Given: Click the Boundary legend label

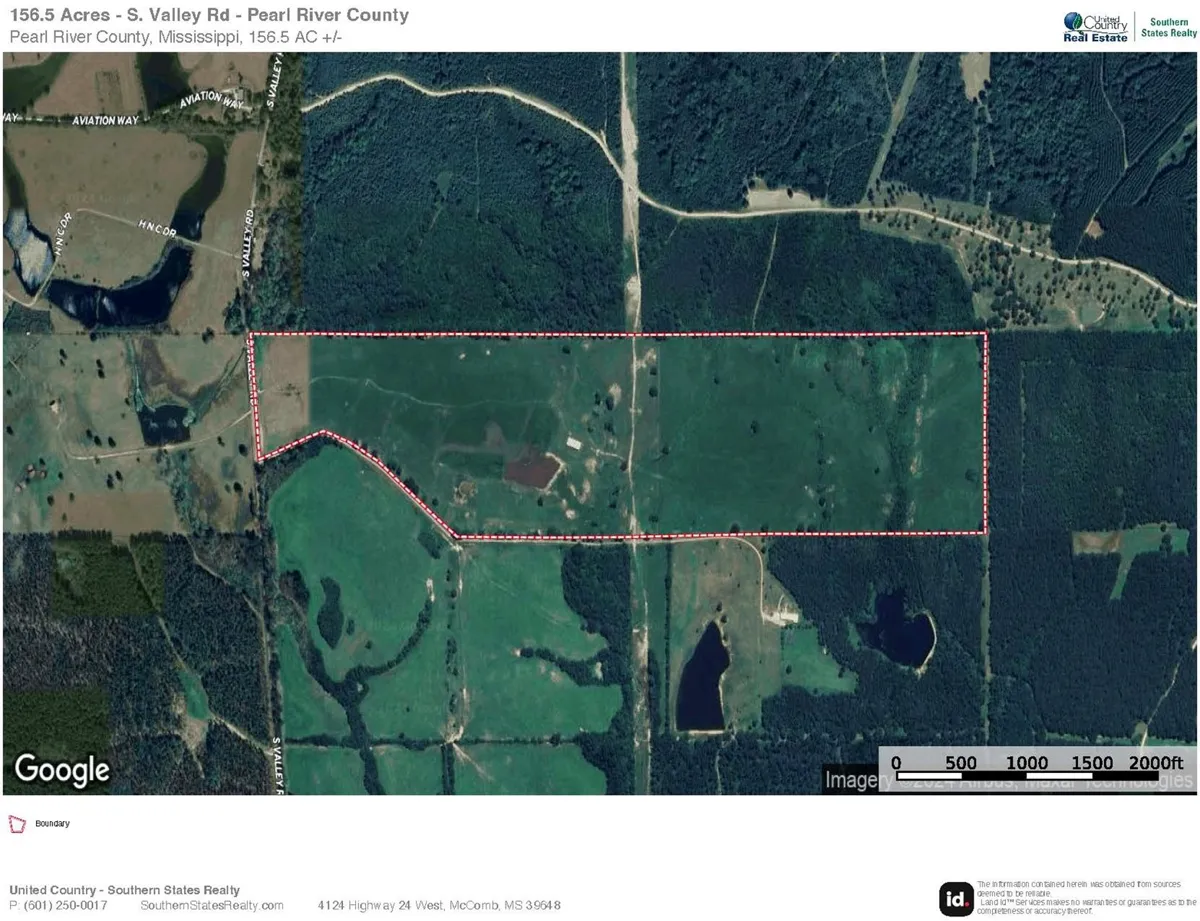Looking at the screenshot, I should pos(53,824).
